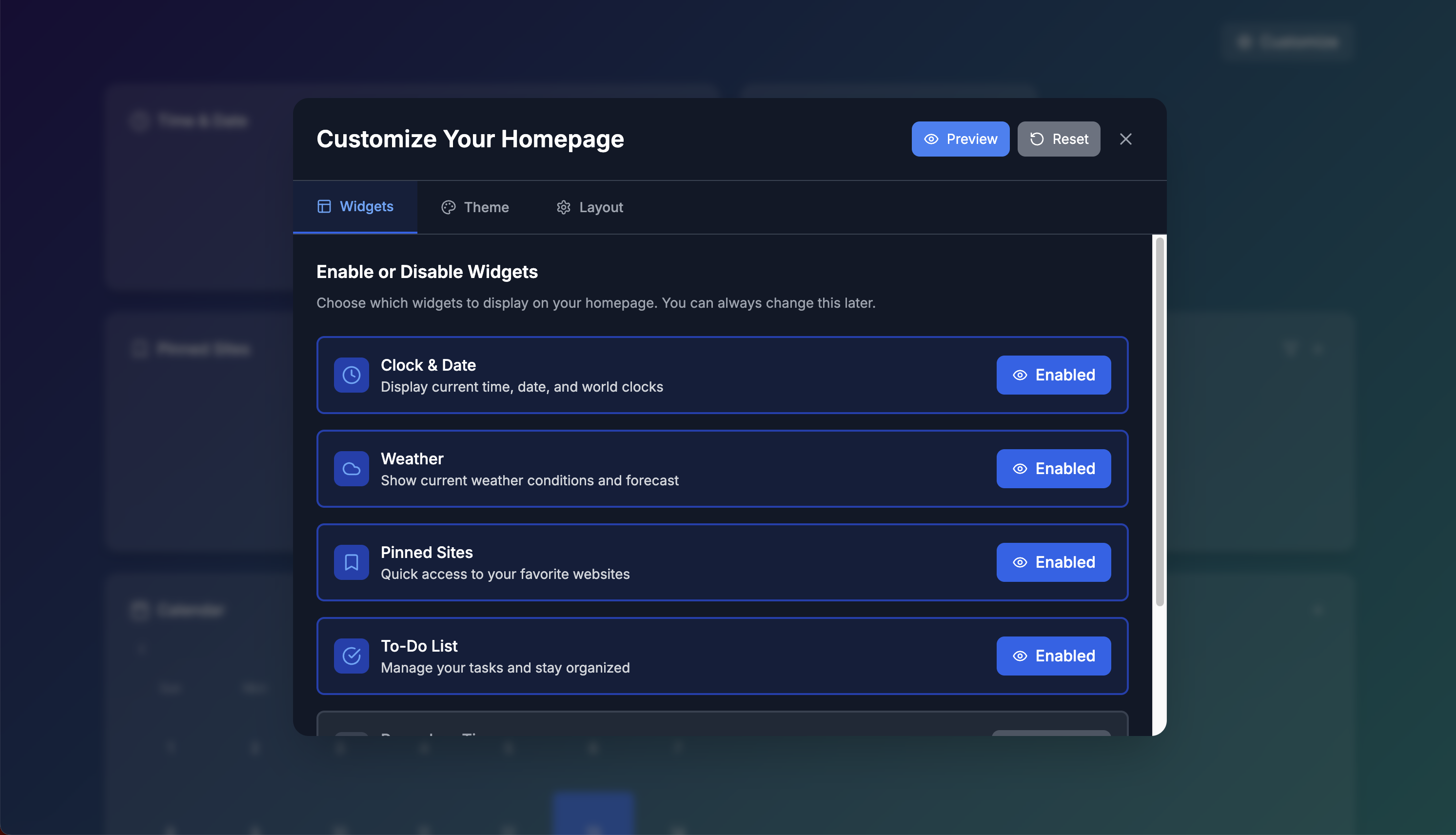Toggle the Weather widget's Enabled button
The image size is (1456, 835).
click(1053, 469)
